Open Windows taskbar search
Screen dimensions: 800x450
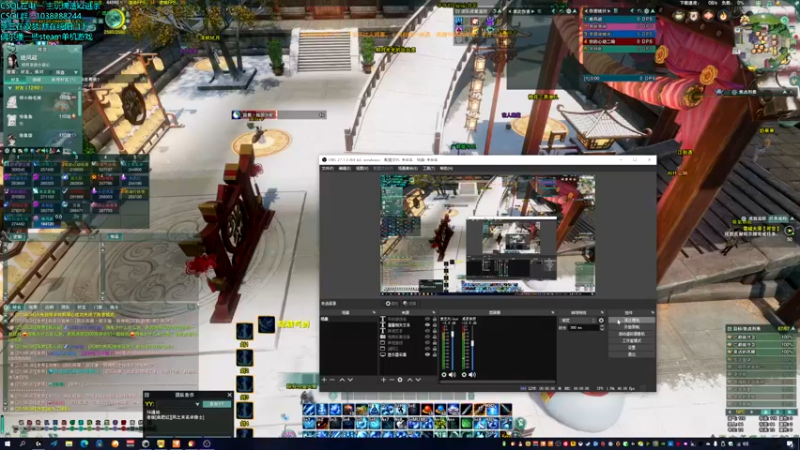tap(22, 444)
